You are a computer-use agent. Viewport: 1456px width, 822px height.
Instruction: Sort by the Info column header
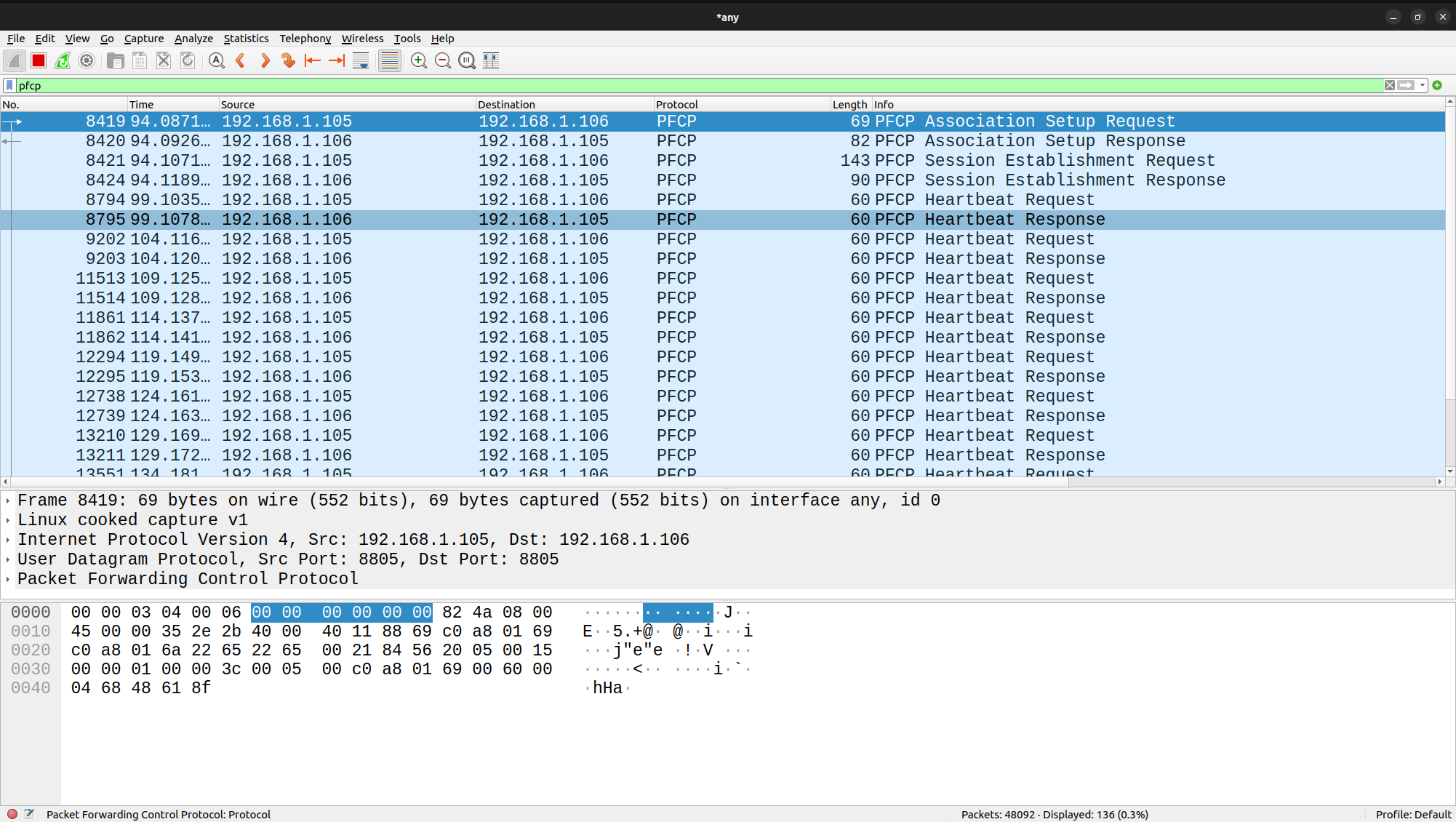[1158, 105]
